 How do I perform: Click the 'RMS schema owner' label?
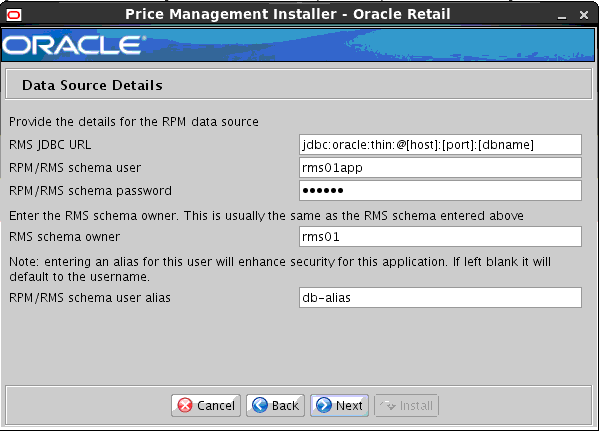click(65, 237)
